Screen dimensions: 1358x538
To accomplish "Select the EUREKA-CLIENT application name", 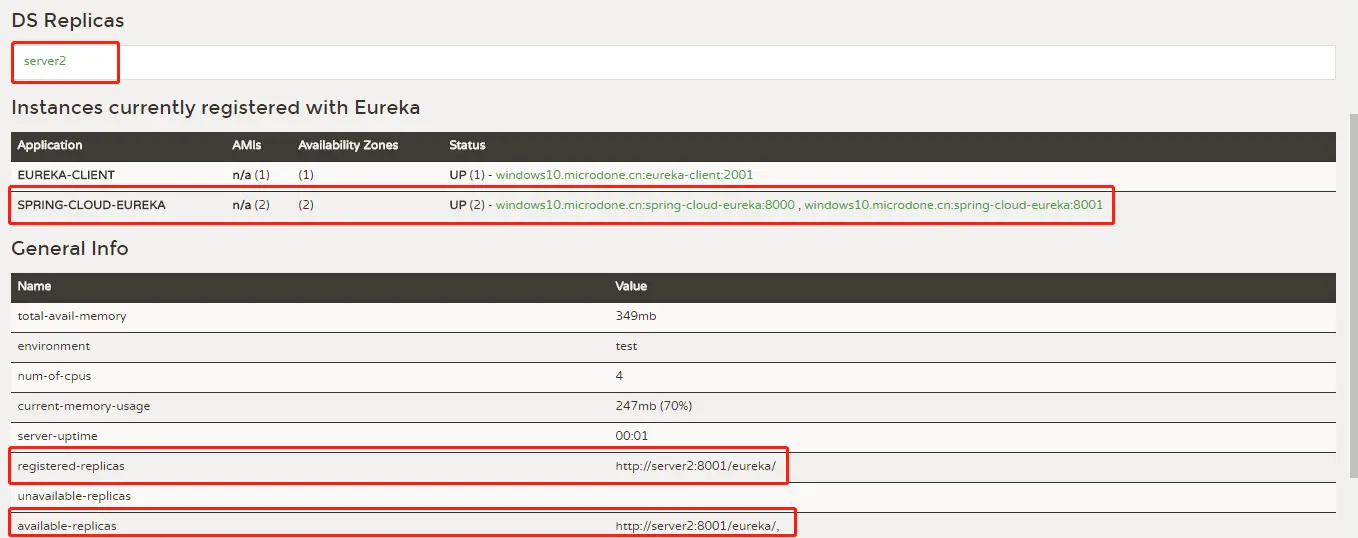I will pyautogui.click(x=66, y=175).
